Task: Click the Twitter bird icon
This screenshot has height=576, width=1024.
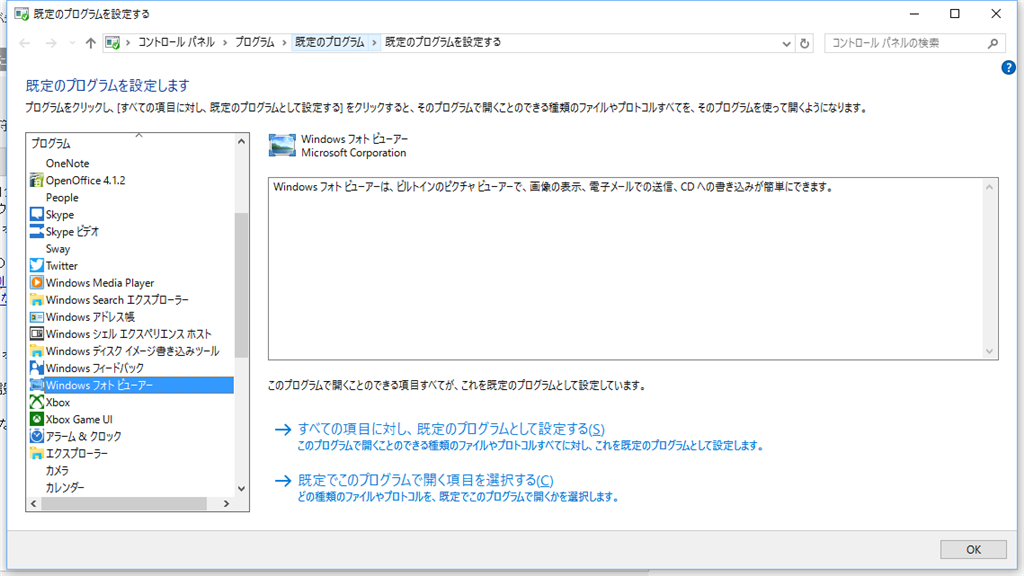Action: pyautogui.click(x=37, y=265)
